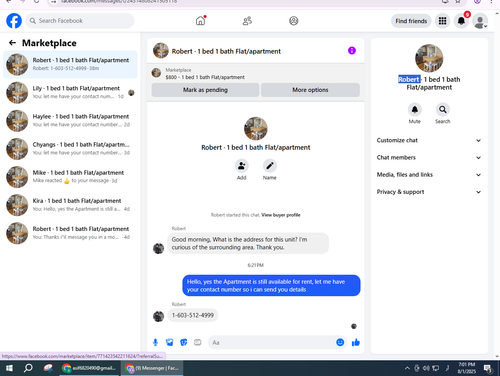500x376 pixels.
Task: Open Haylee apartment conversation
Action: [x=70, y=121]
